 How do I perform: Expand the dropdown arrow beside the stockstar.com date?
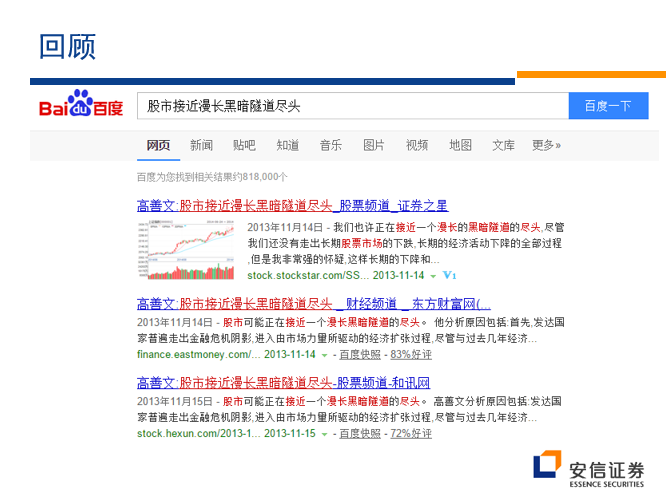point(433,276)
